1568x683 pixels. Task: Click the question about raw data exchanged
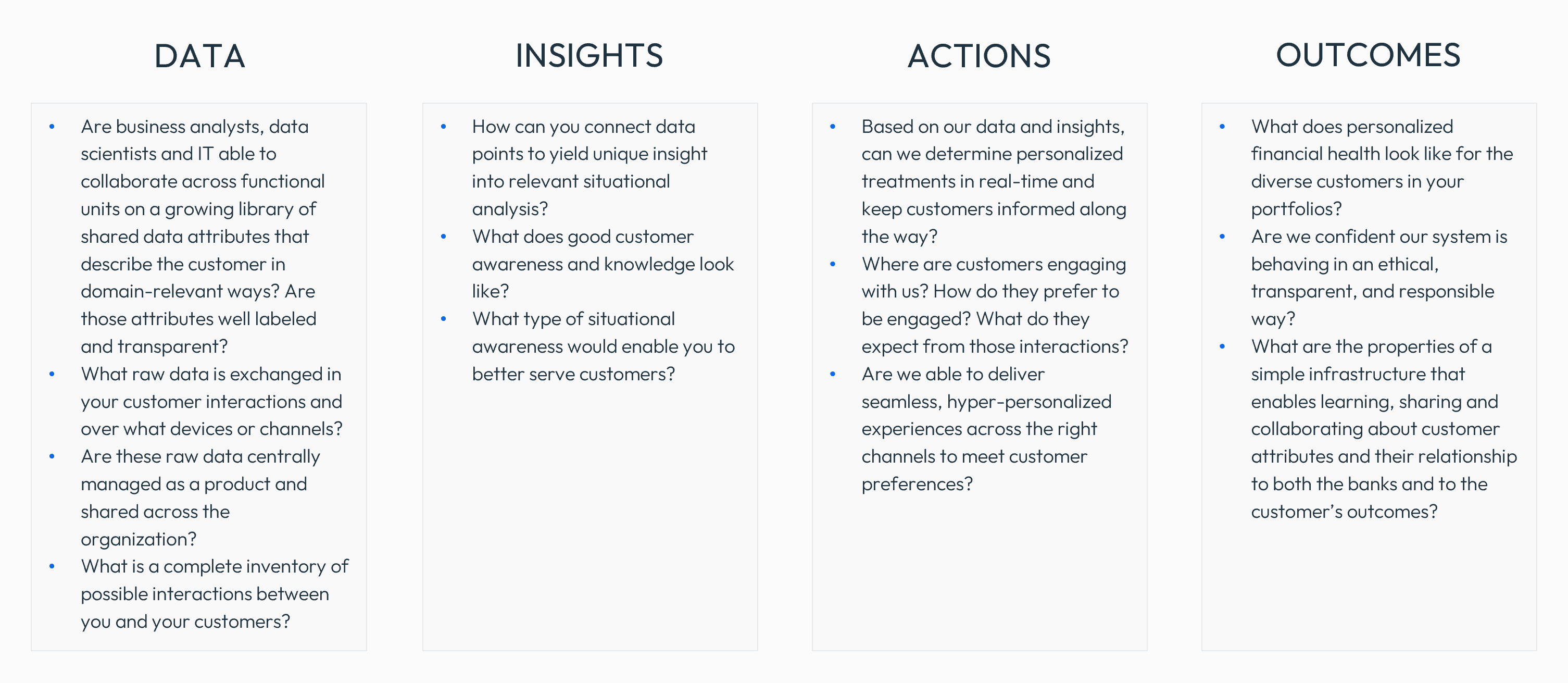[210, 401]
